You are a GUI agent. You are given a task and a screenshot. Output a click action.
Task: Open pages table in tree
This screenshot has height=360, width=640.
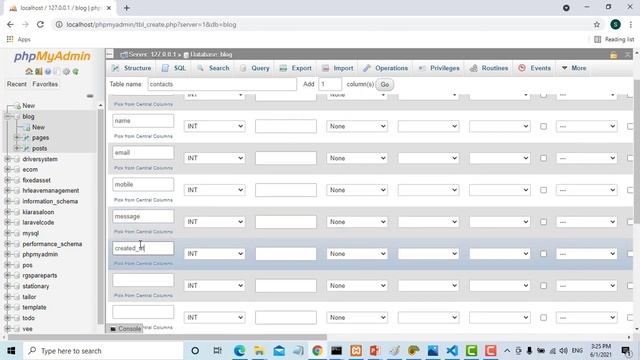click(40, 138)
